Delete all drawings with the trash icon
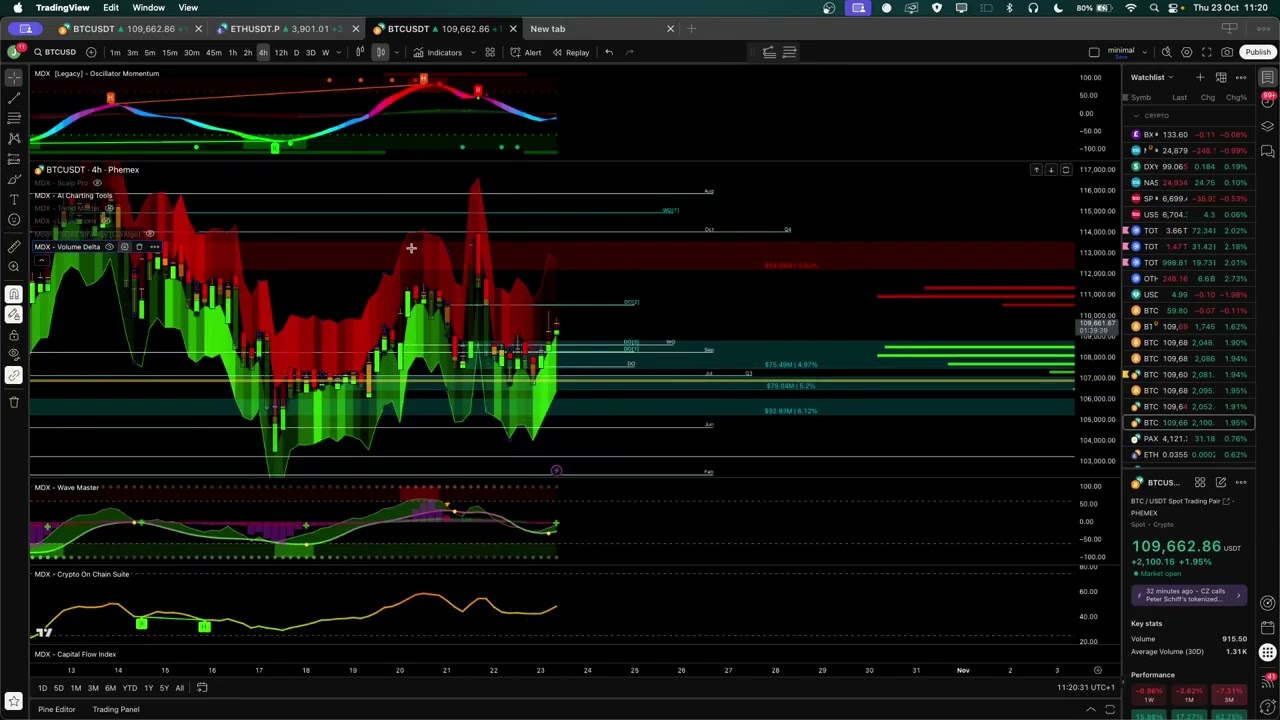Viewport: 1280px width, 720px height. click(x=14, y=402)
